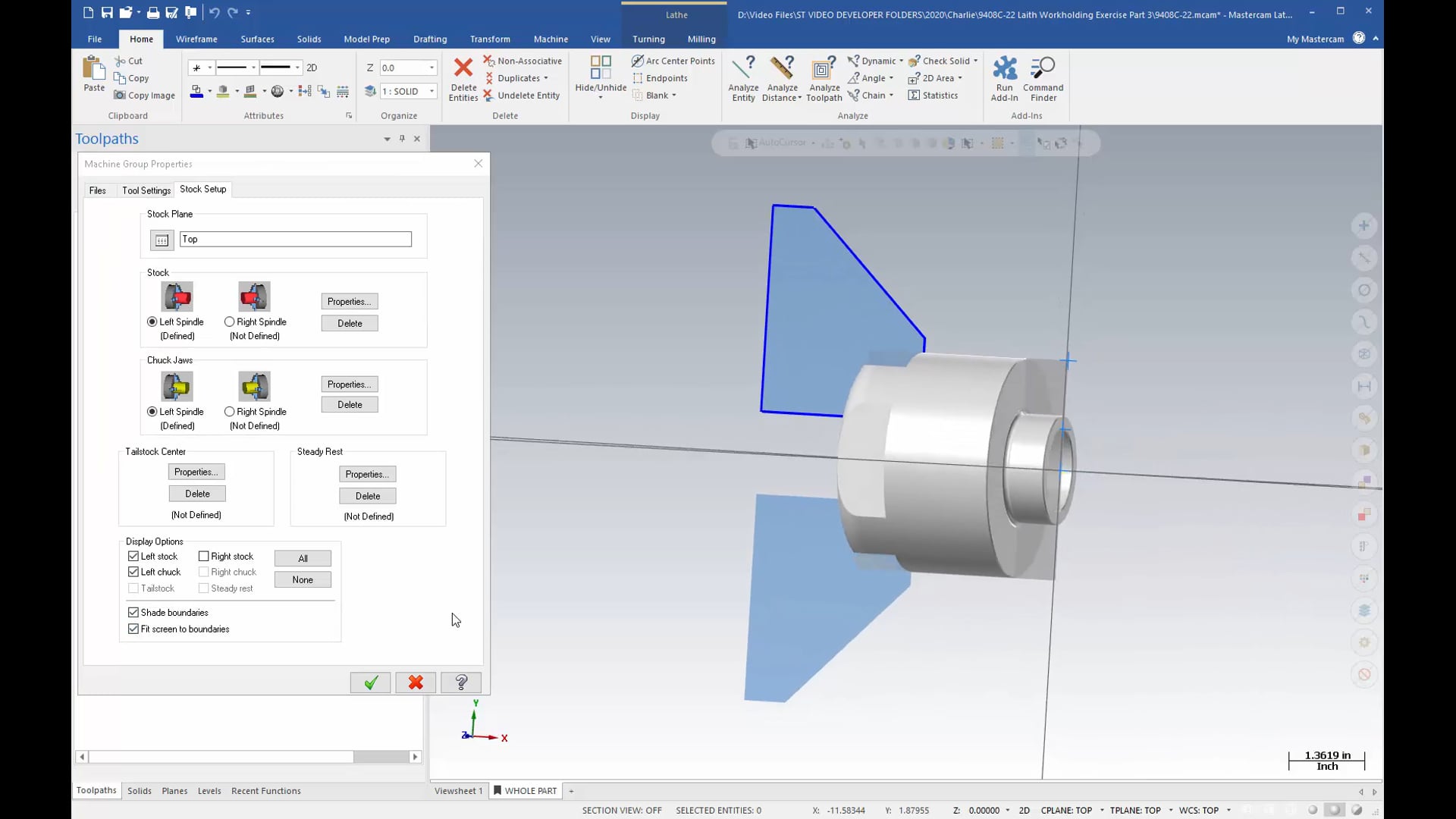Open the Z depth value dropdown
This screenshot has width=1456, height=819.
pyautogui.click(x=431, y=67)
